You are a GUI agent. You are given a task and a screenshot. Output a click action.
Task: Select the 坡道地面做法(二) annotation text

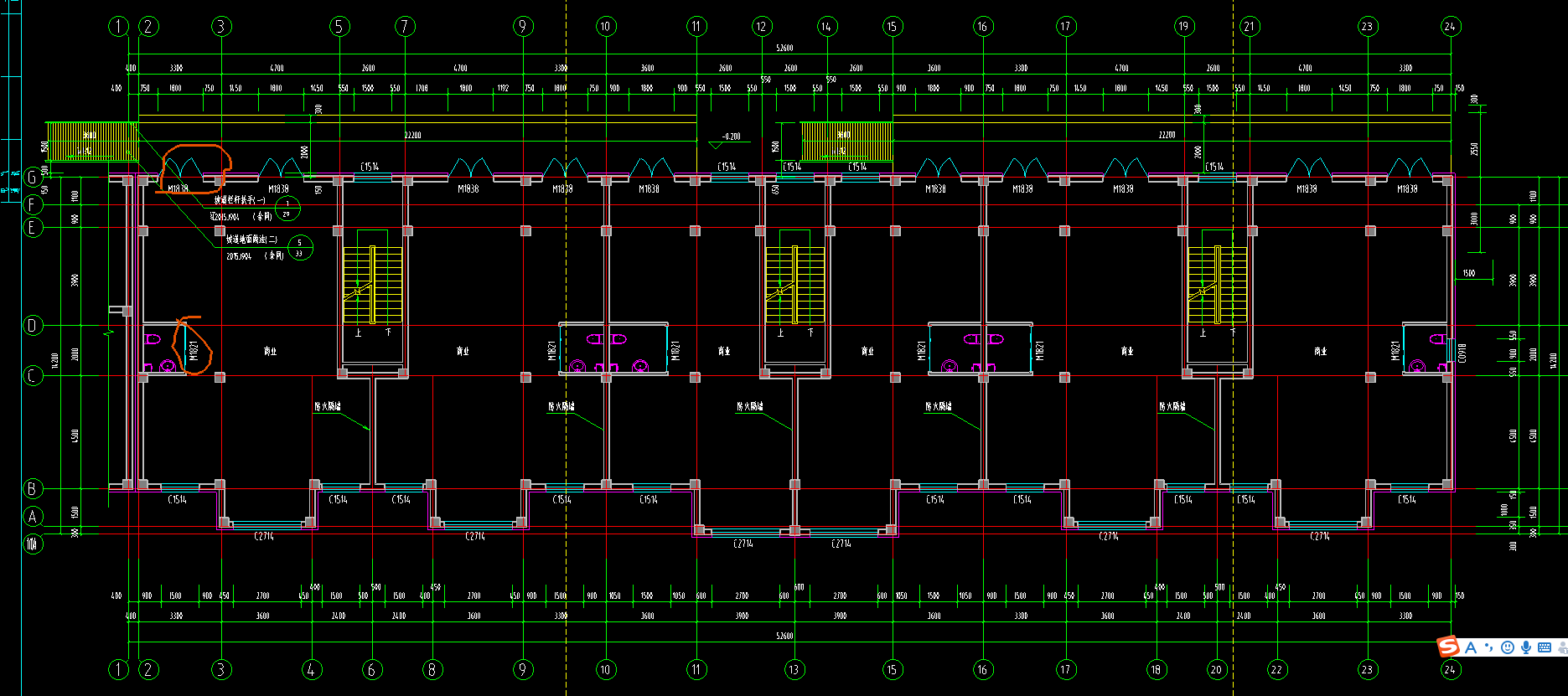coord(251,240)
